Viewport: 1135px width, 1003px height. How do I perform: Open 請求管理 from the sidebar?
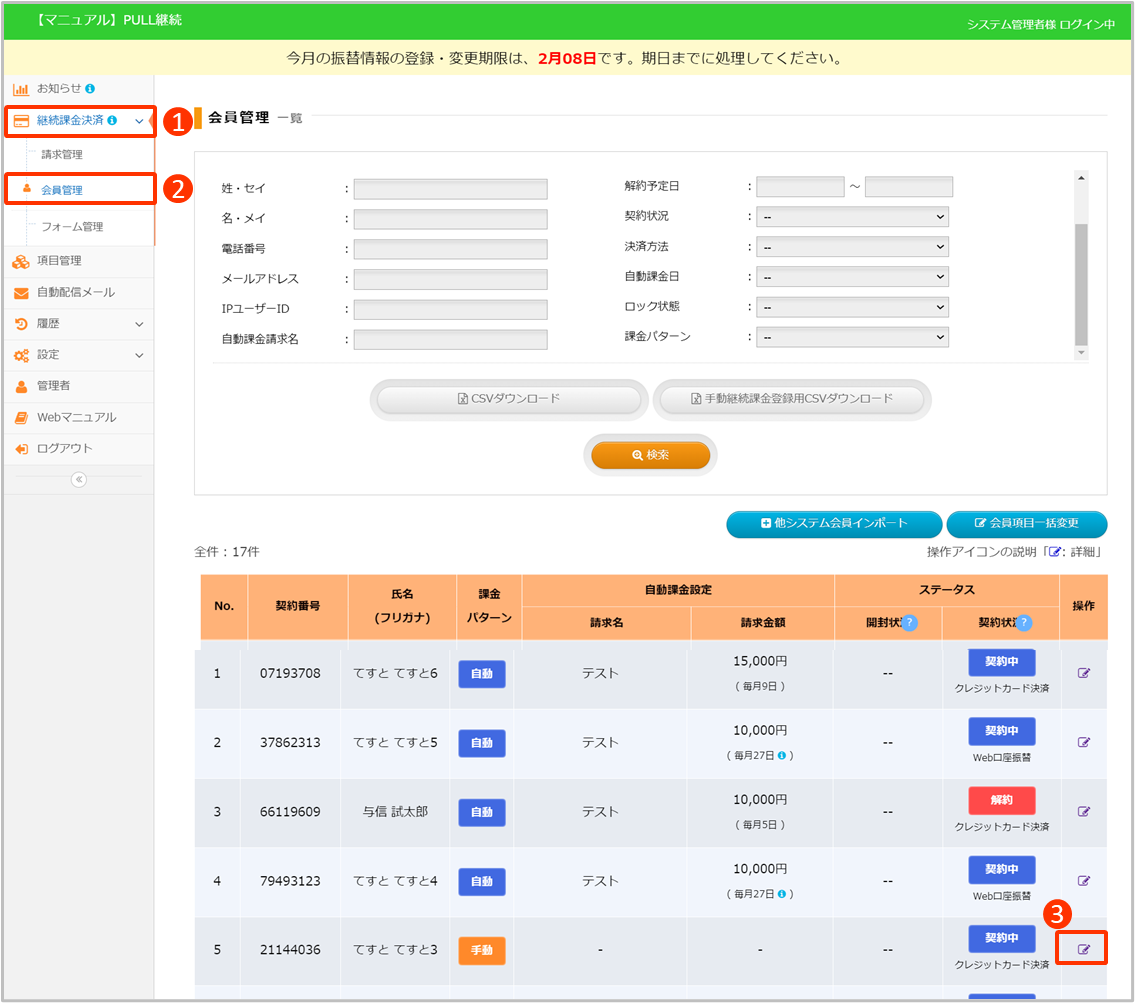62,155
